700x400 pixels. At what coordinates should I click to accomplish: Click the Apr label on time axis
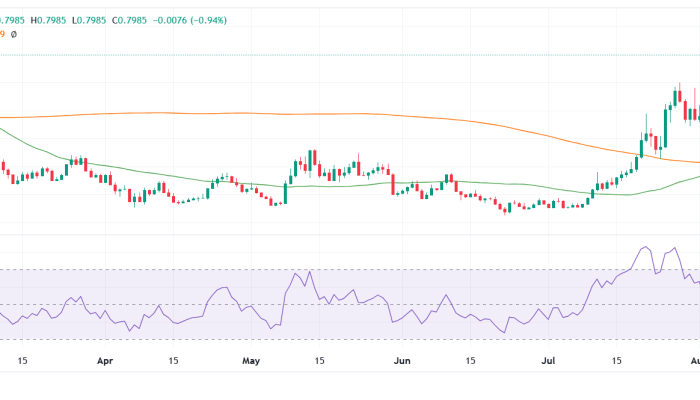pyautogui.click(x=106, y=359)
